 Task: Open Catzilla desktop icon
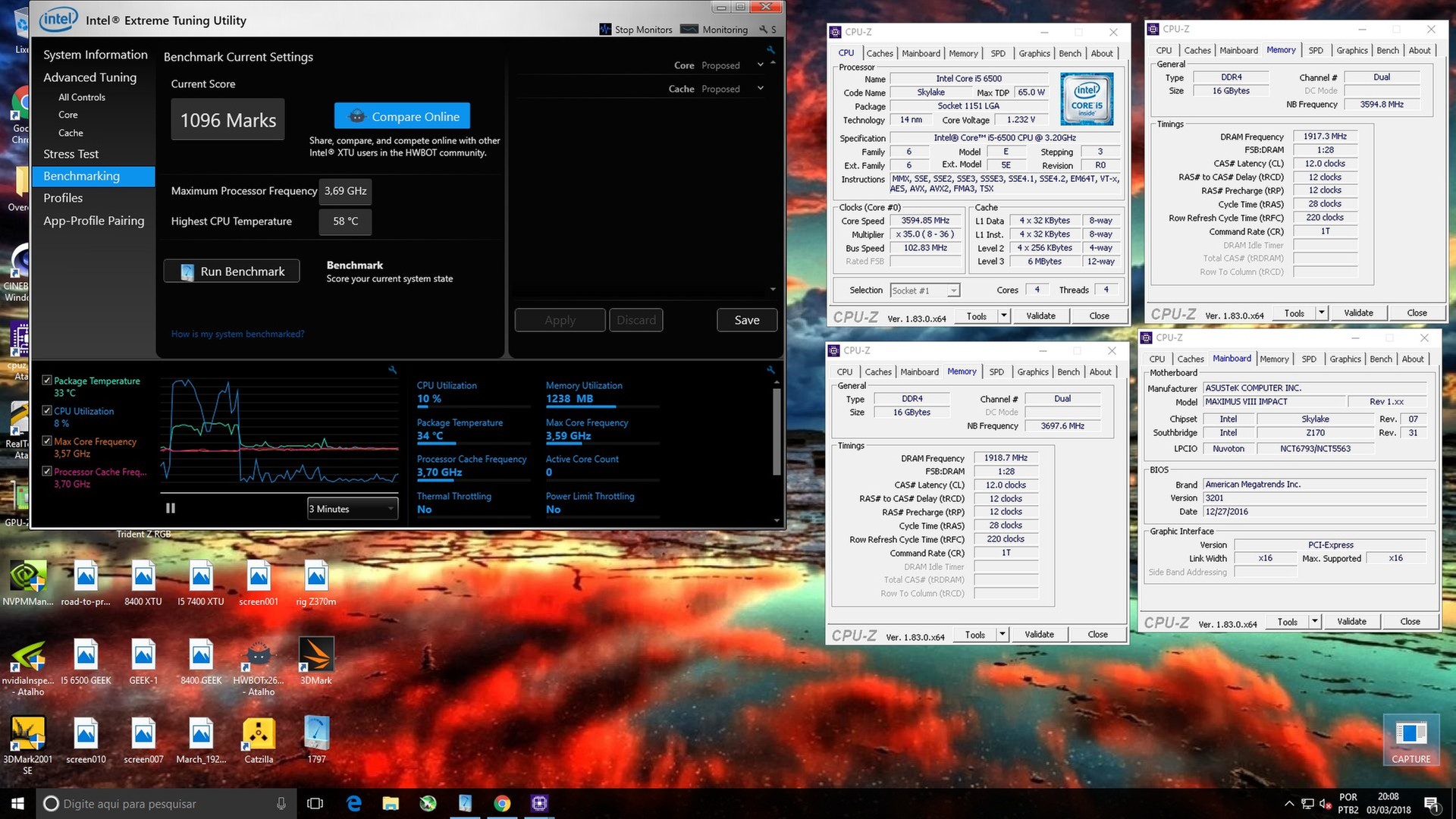(259, 741)
